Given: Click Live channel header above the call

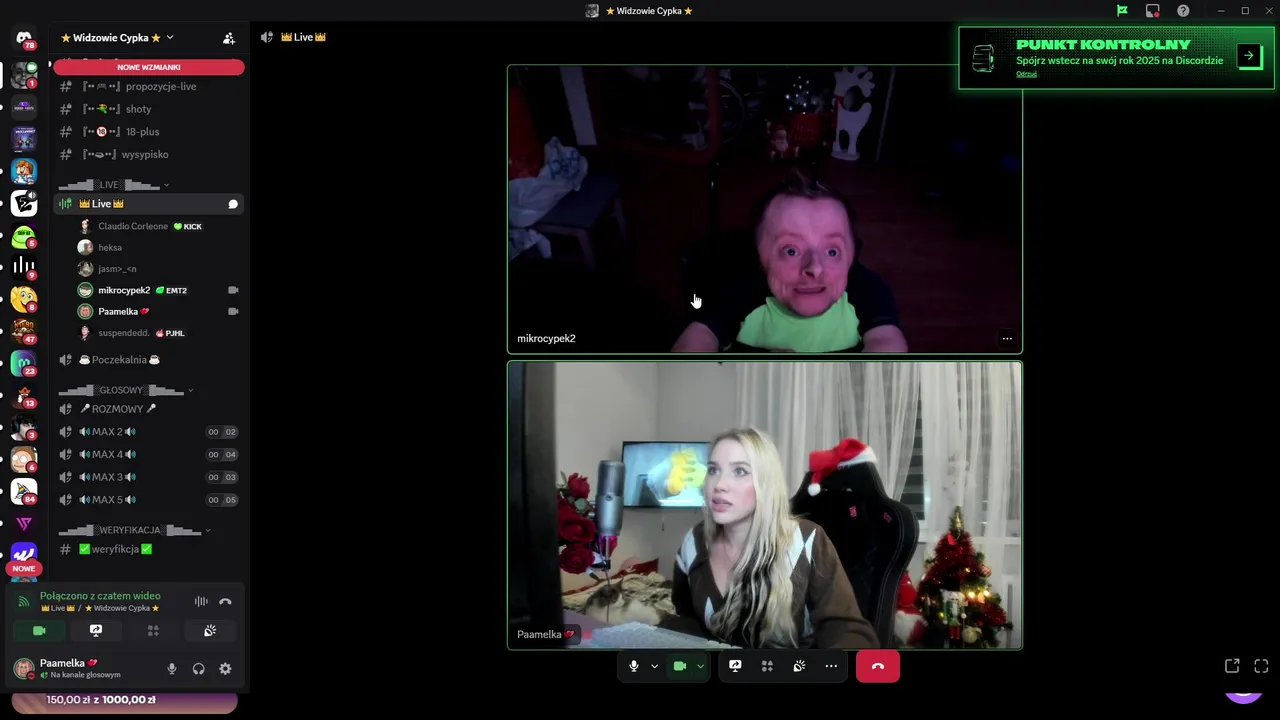Looking at the screenshot, I should (303, 37).
